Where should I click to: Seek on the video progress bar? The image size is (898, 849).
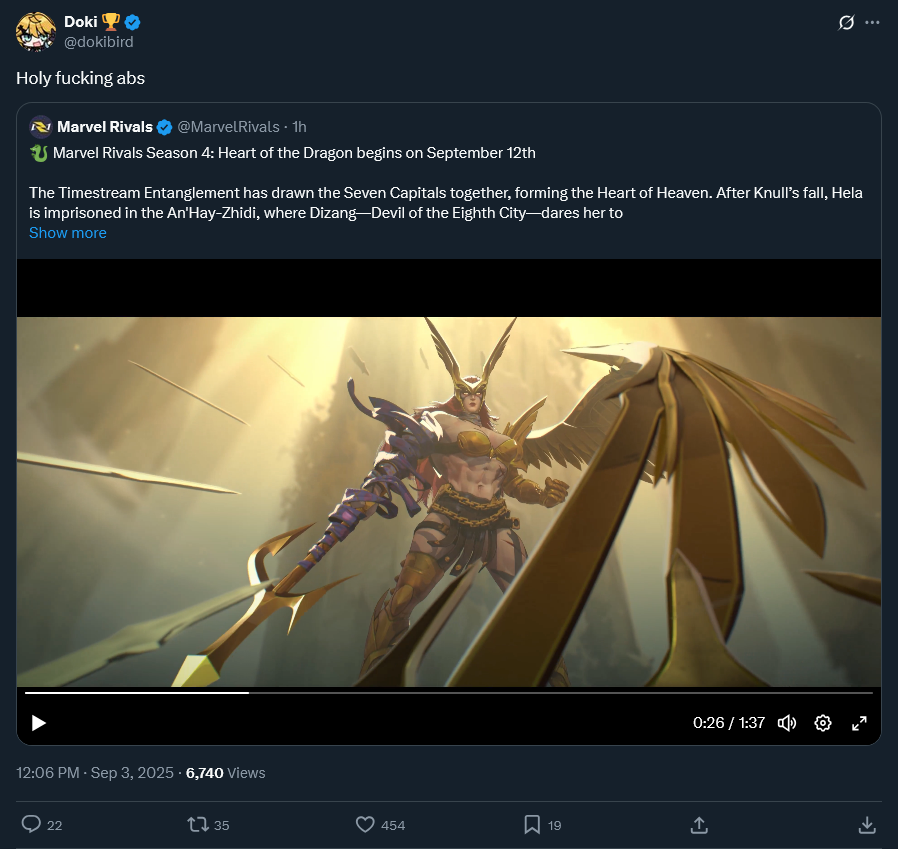449,693
